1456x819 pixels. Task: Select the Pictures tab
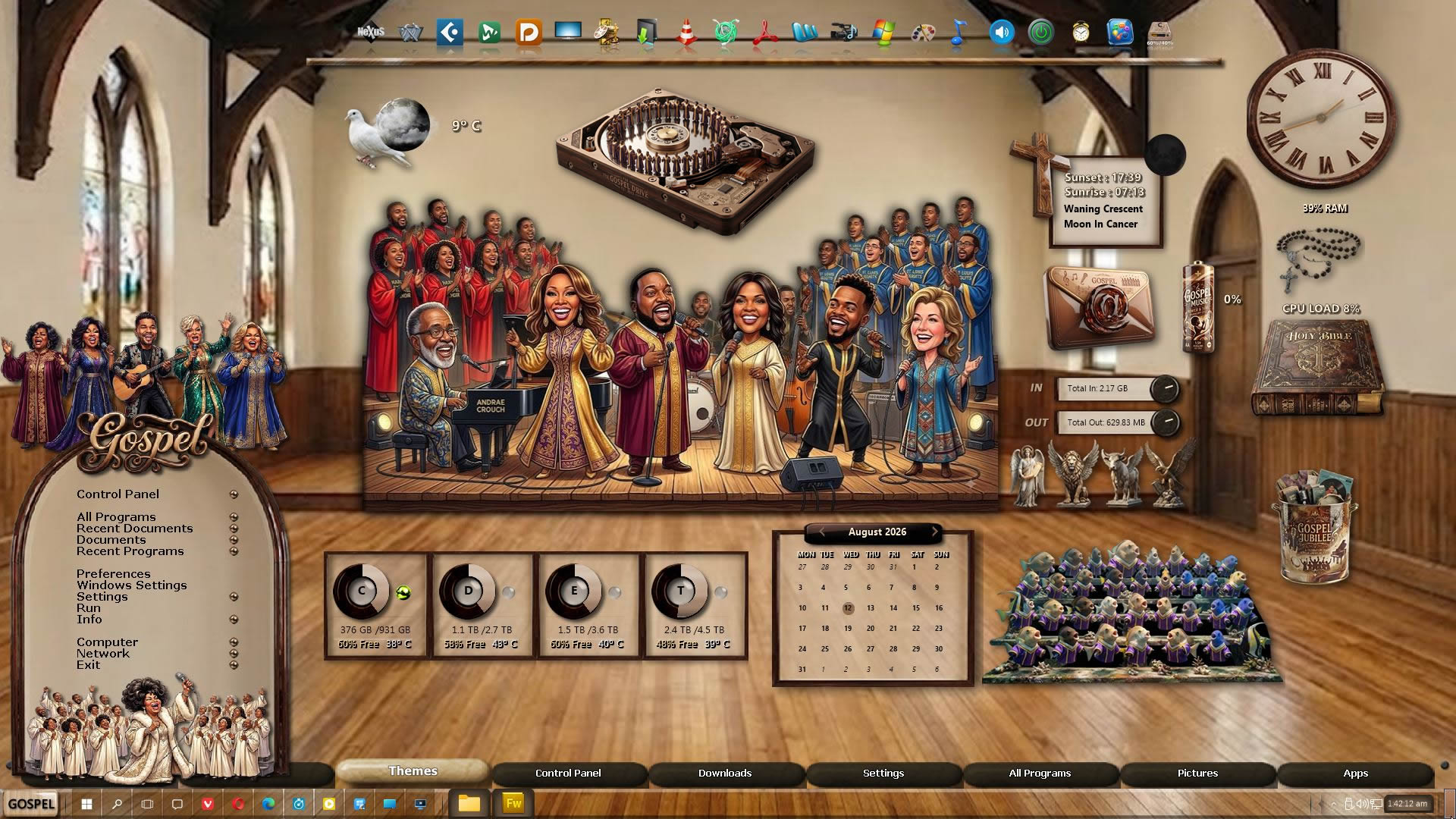point(1197,773)
